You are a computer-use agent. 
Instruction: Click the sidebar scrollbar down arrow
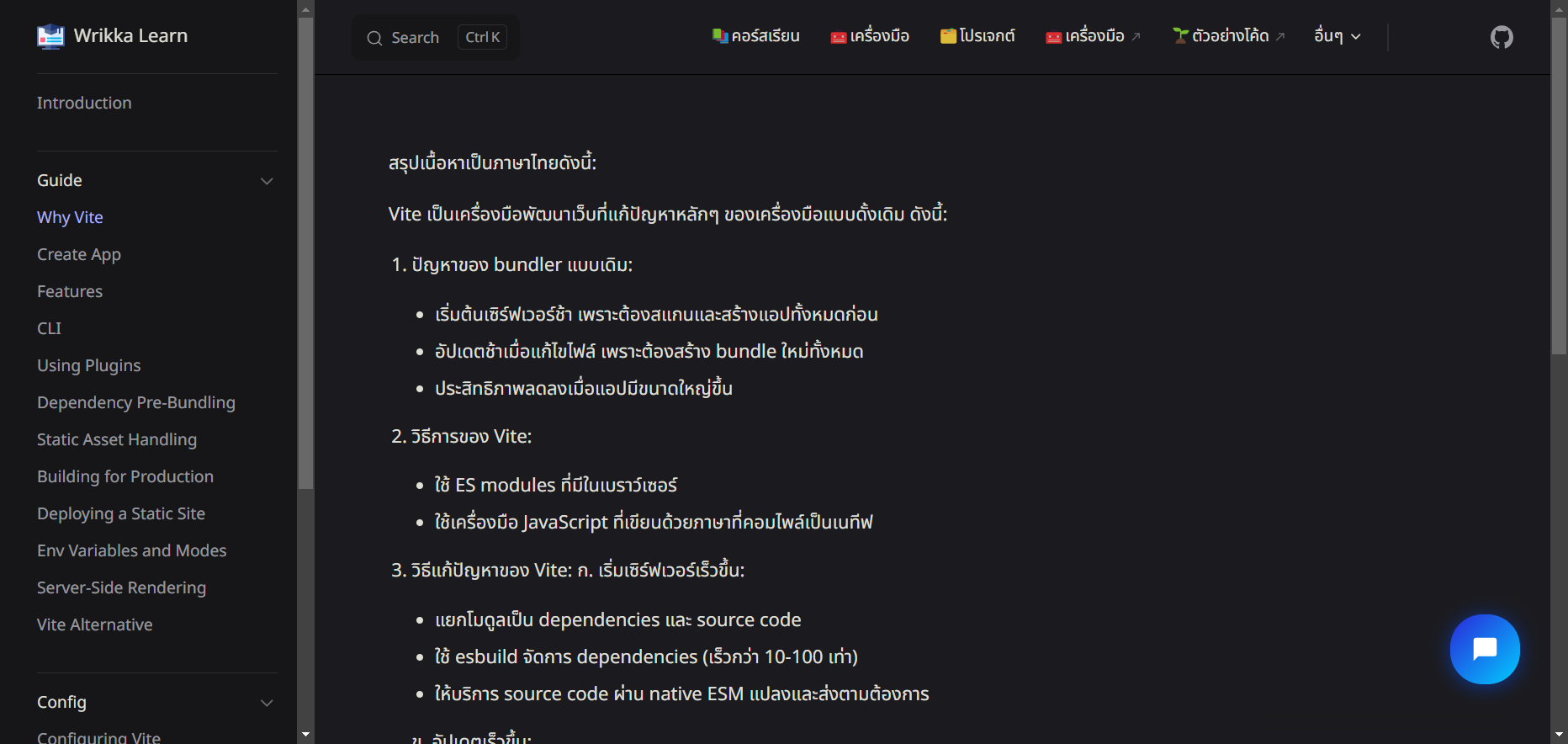point(305,735)
